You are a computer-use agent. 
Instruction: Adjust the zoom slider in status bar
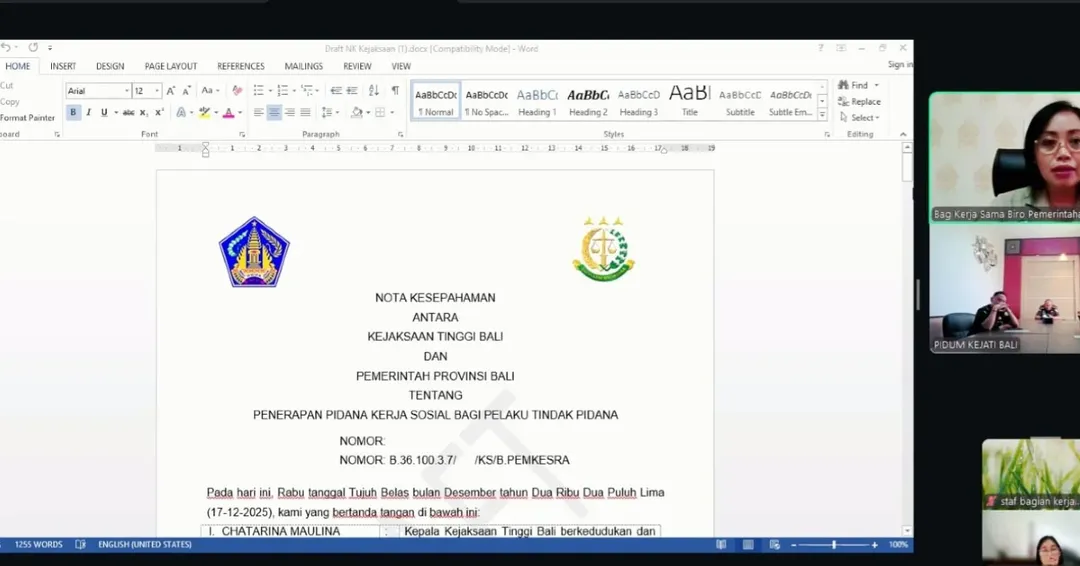834,545
